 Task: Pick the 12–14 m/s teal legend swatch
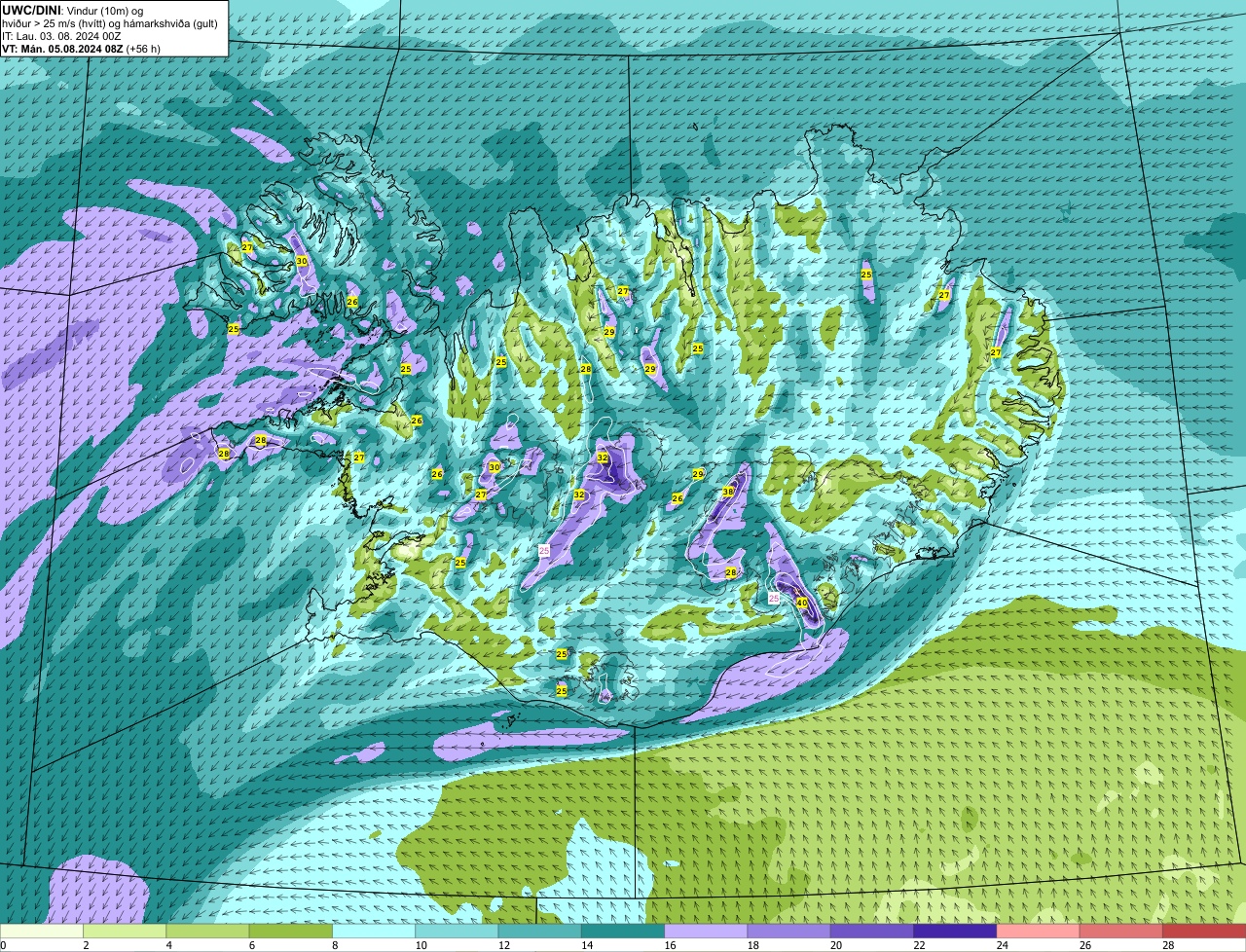pyautogui.click(x=540, y=931)
